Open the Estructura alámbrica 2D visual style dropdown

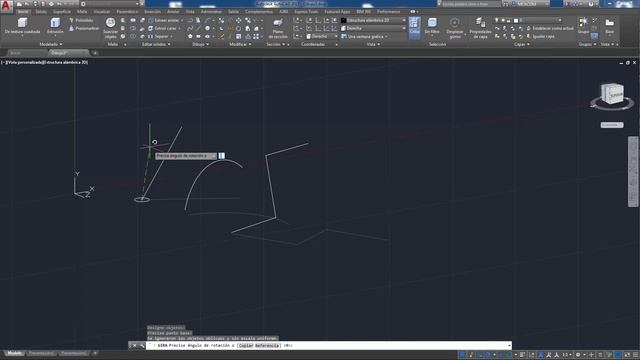373,20
